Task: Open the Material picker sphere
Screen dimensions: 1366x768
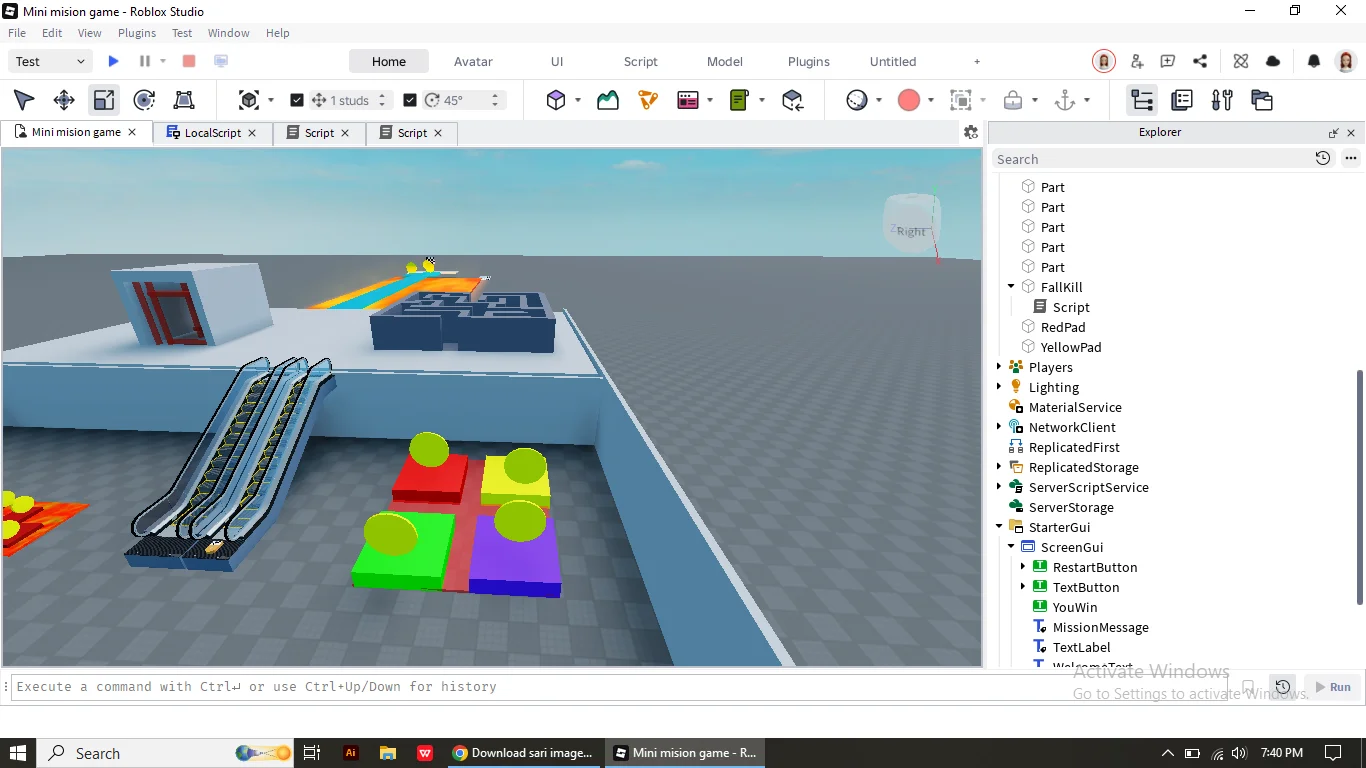Action: (857, 100)
